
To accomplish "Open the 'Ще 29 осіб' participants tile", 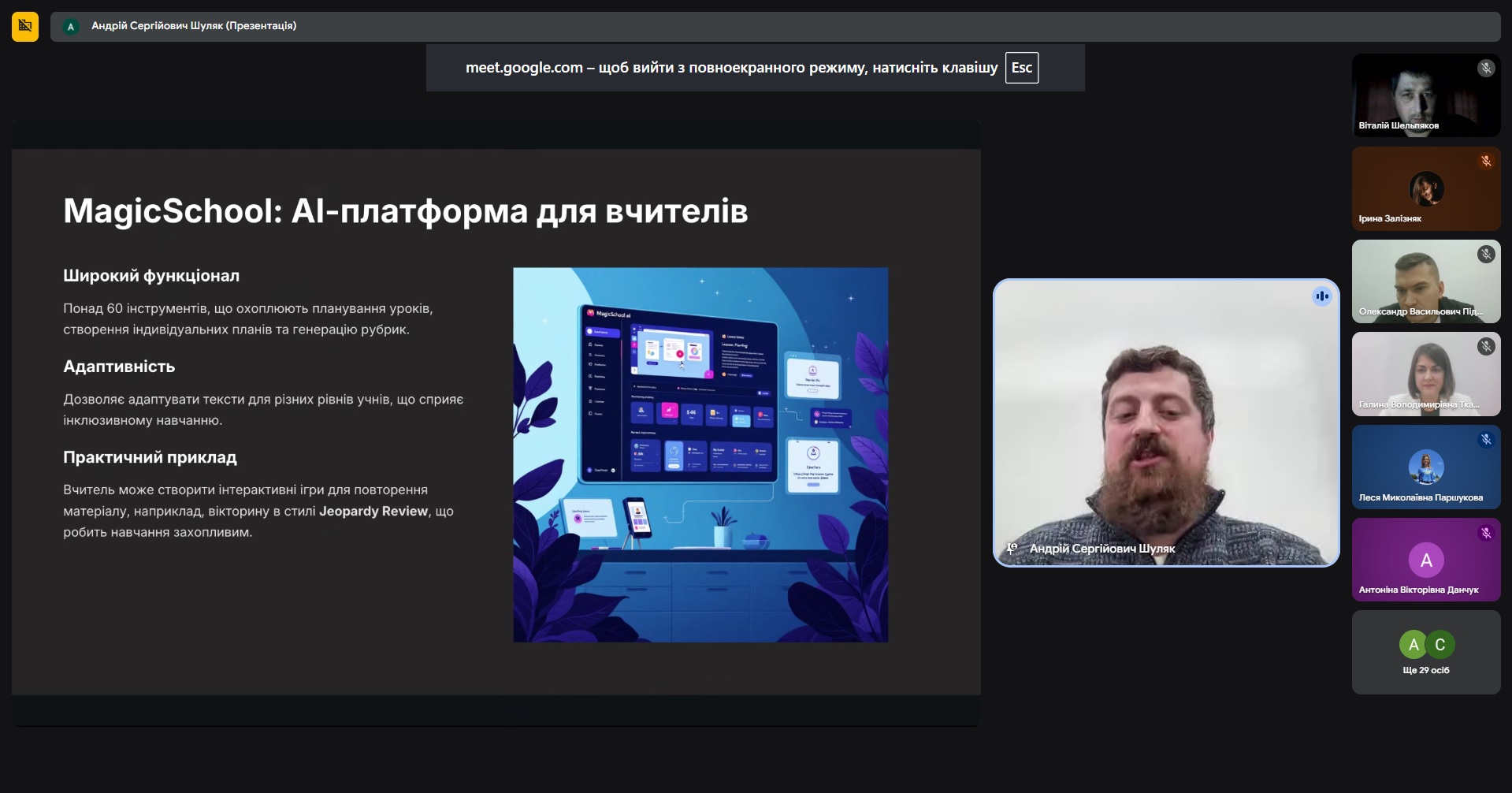I will click(1425, 653).
